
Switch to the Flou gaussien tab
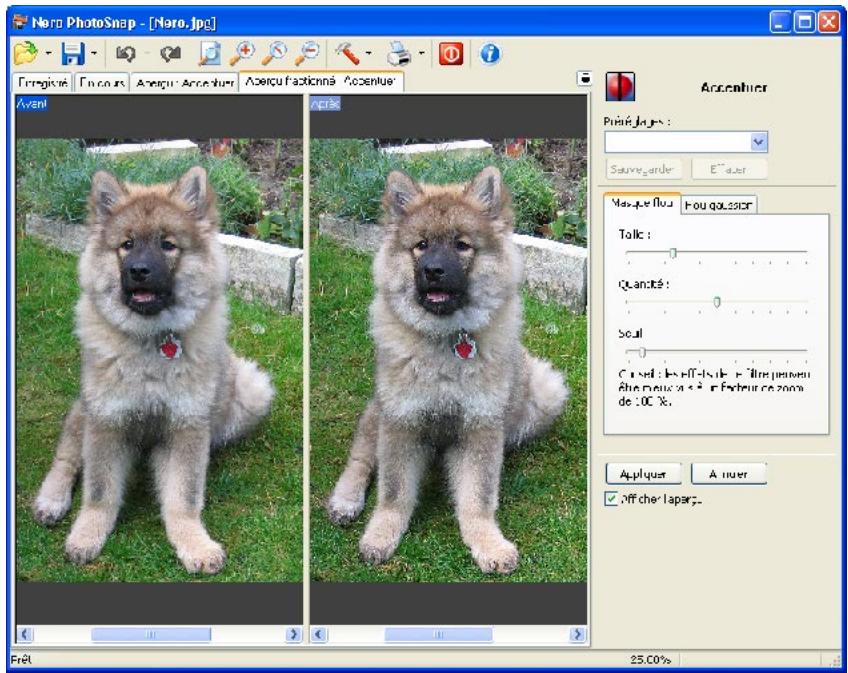point(718,205)
